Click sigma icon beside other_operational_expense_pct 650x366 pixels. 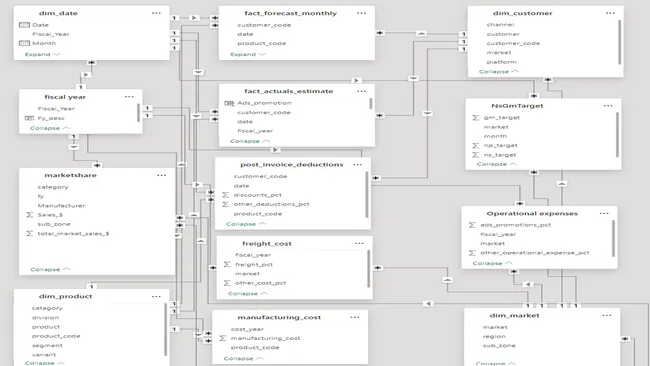point(472,253)
